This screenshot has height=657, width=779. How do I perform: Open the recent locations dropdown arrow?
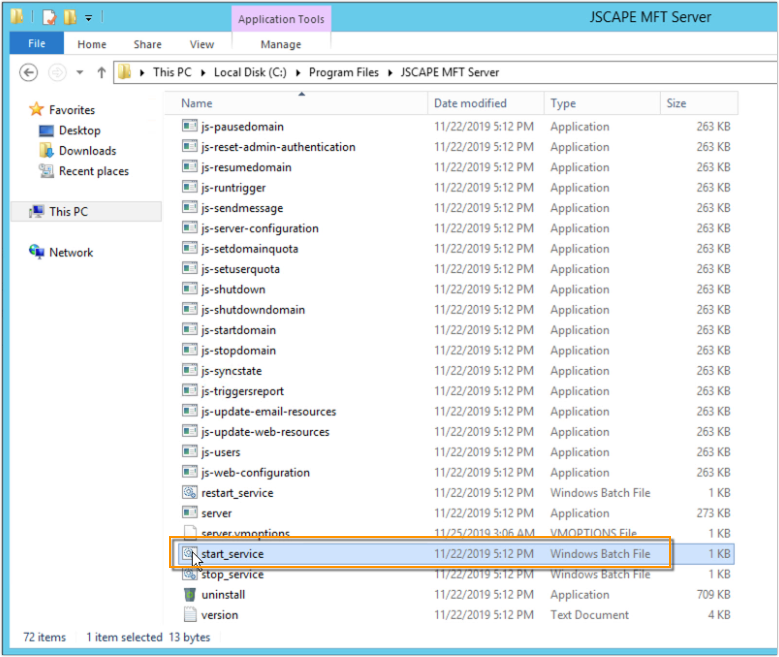pos(79,73)
